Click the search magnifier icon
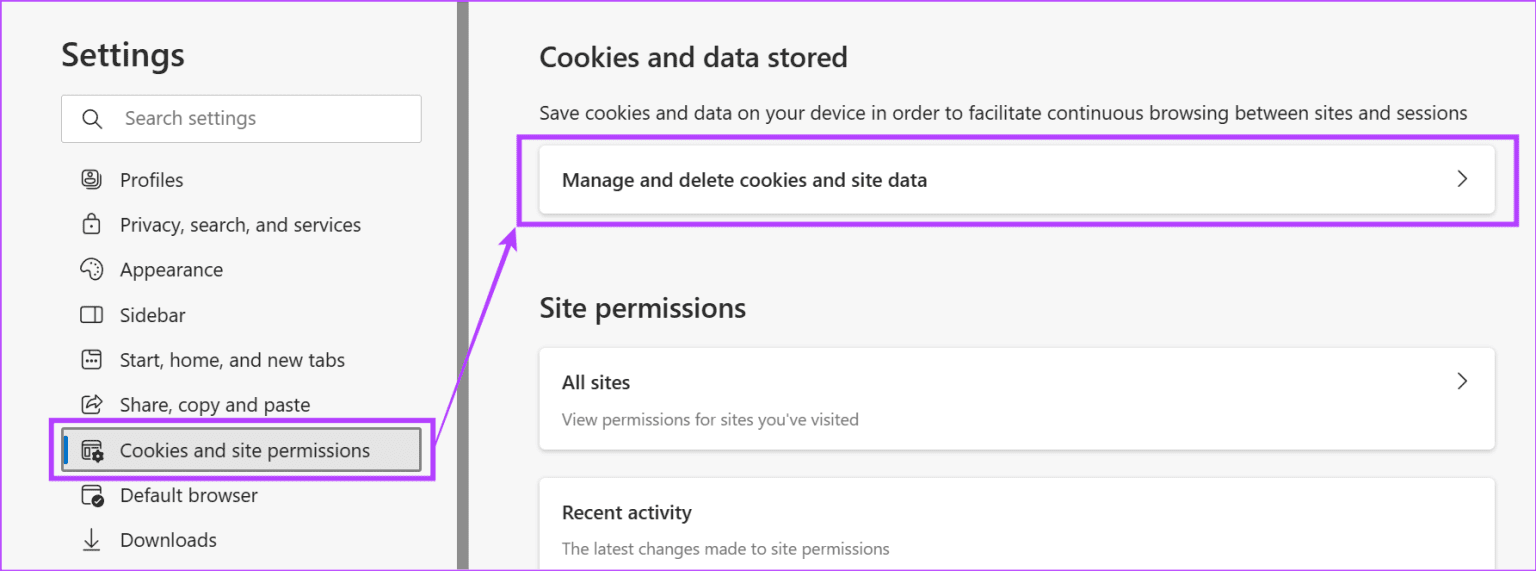Image resolution: width=1536 pixels, height=571 pixels. point(92,119)
